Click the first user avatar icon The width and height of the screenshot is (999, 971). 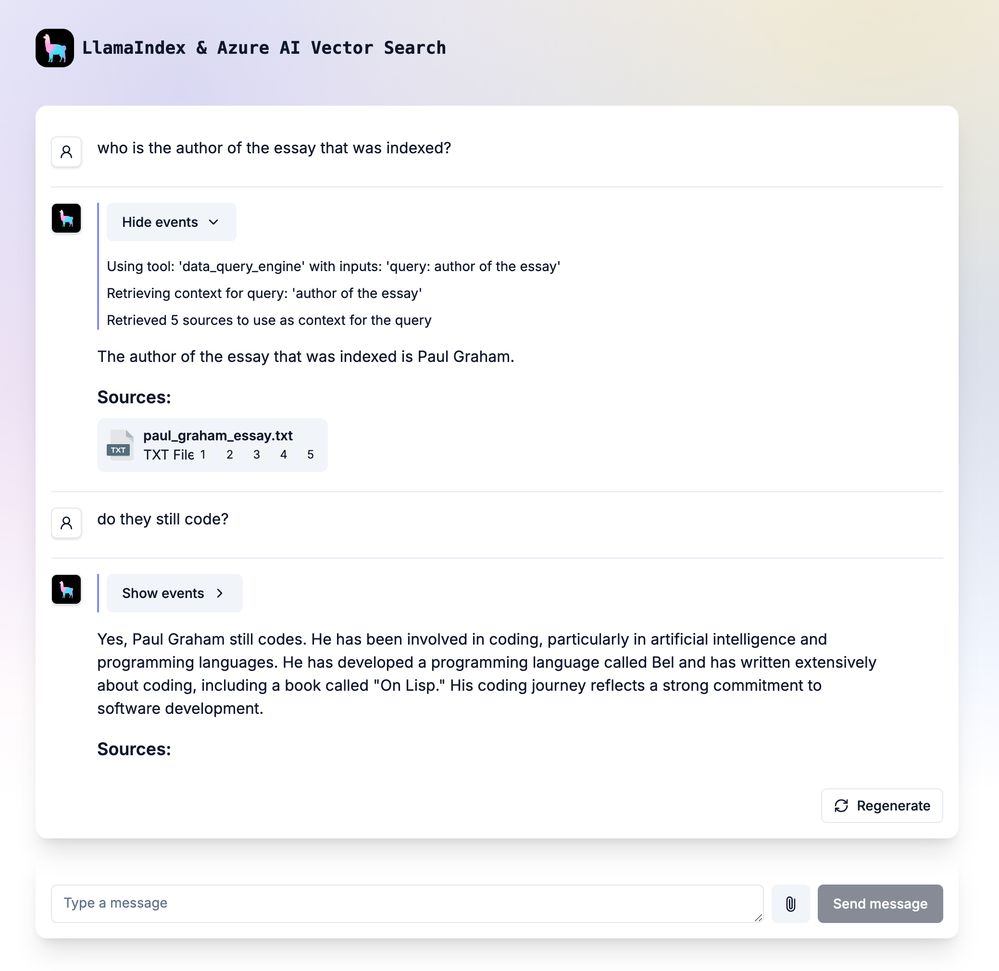[66, 152]
